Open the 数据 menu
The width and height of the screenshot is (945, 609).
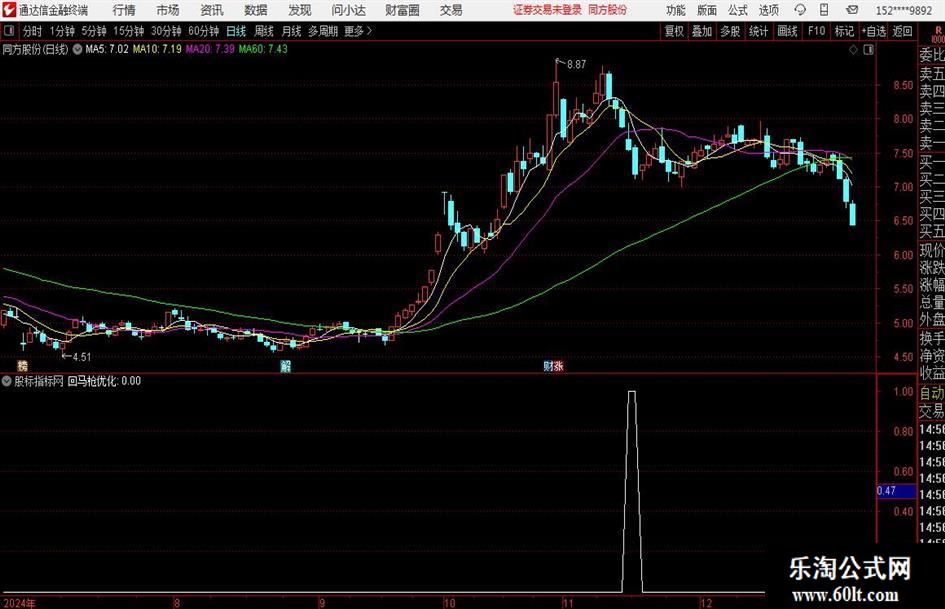click(256, 10)
